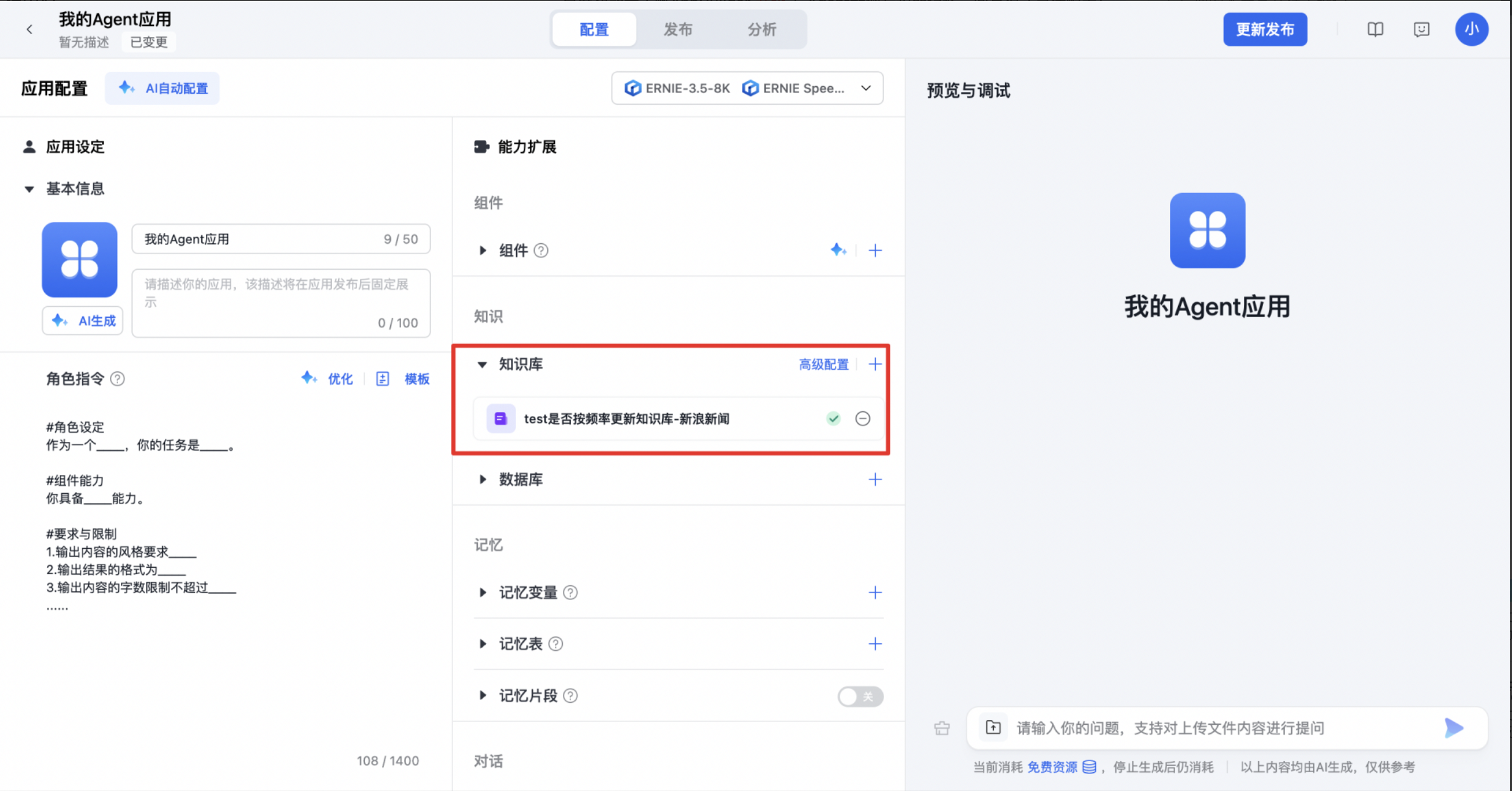The height and width of the screenshot is (791, 1512).
Task: Switch to the 配置 tab
Action: [594, 29]
